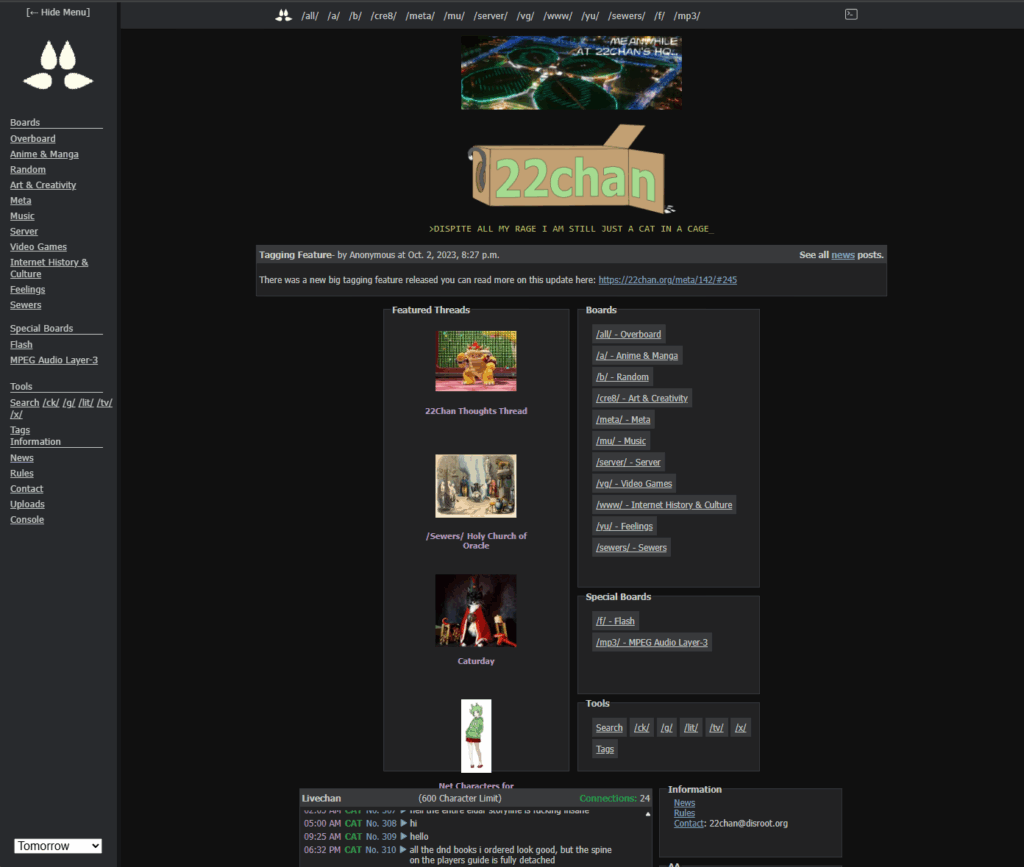Follow the 22chan.org/meta/142 update link

[667, 280]
